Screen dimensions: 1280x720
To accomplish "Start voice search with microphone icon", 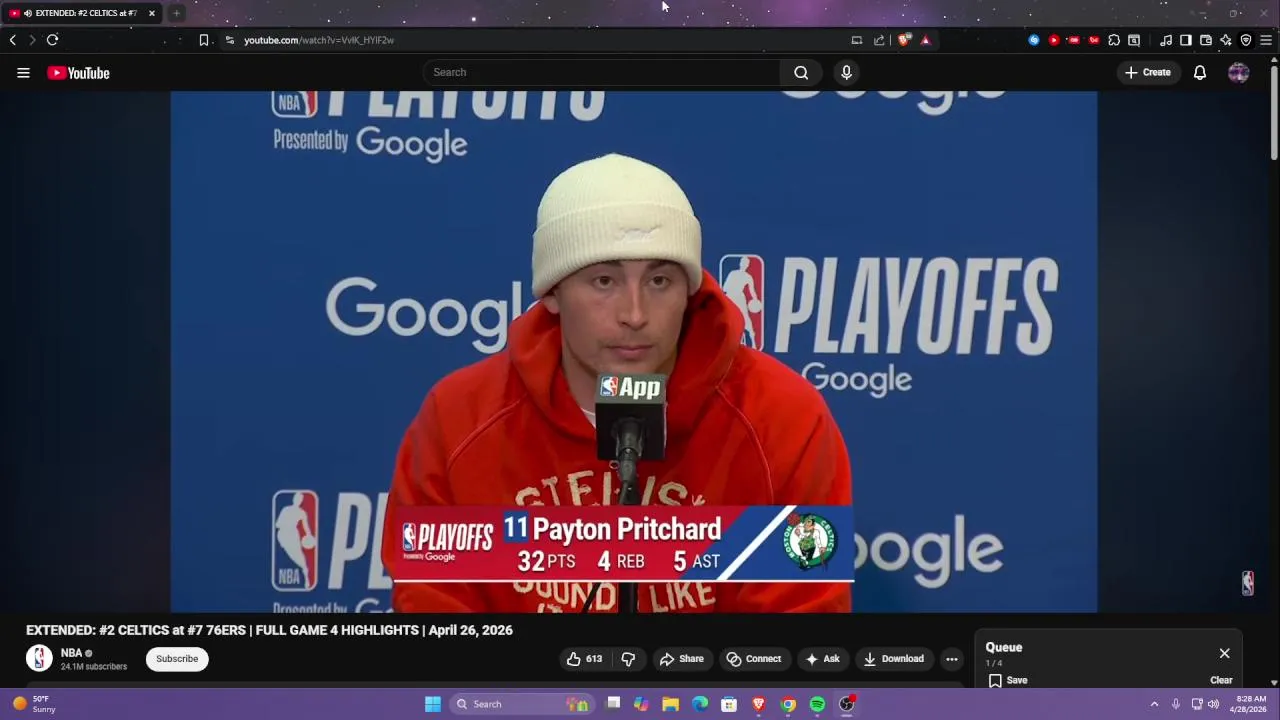I will point(846,72).
